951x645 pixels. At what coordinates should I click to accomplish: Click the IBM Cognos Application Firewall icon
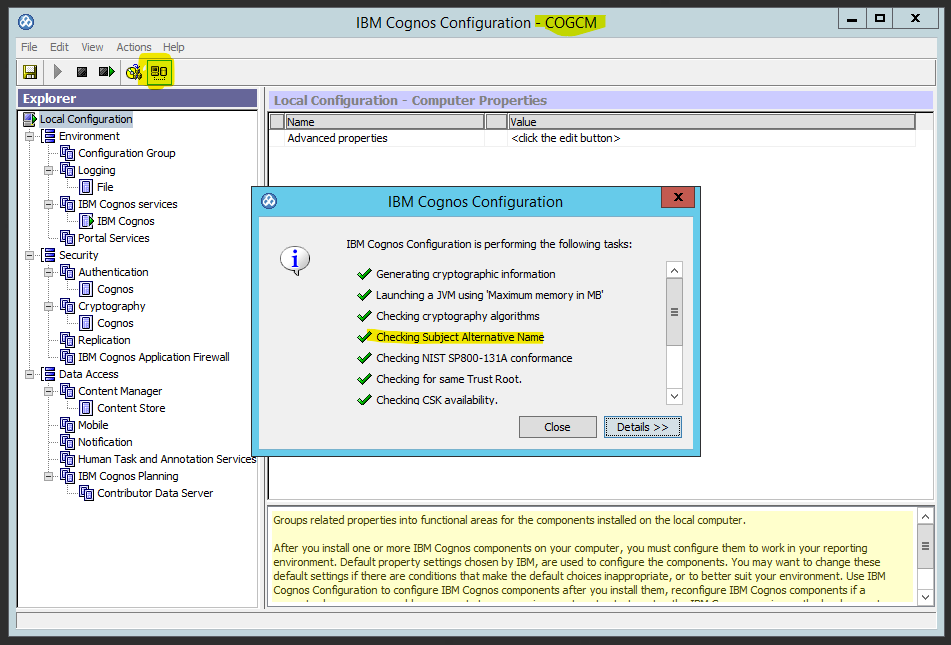coord(67,357)
